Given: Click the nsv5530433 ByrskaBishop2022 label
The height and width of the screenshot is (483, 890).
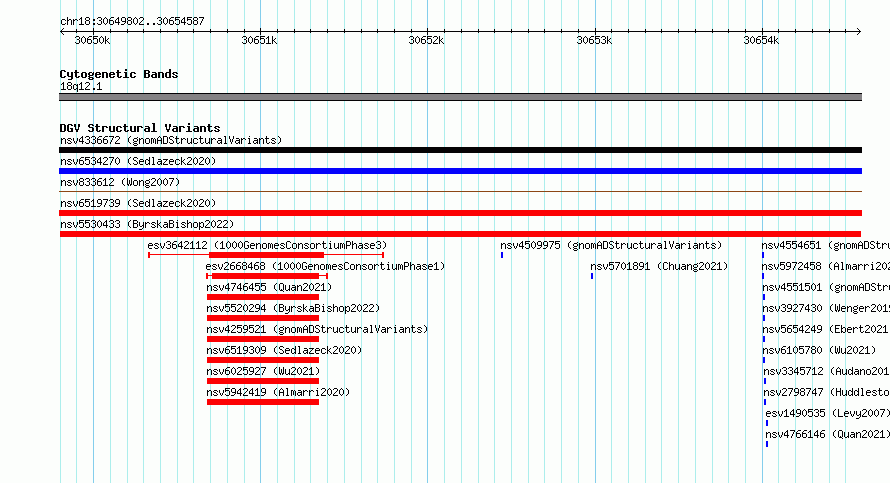Looking at the screenshot, I should tap(147, 224).
